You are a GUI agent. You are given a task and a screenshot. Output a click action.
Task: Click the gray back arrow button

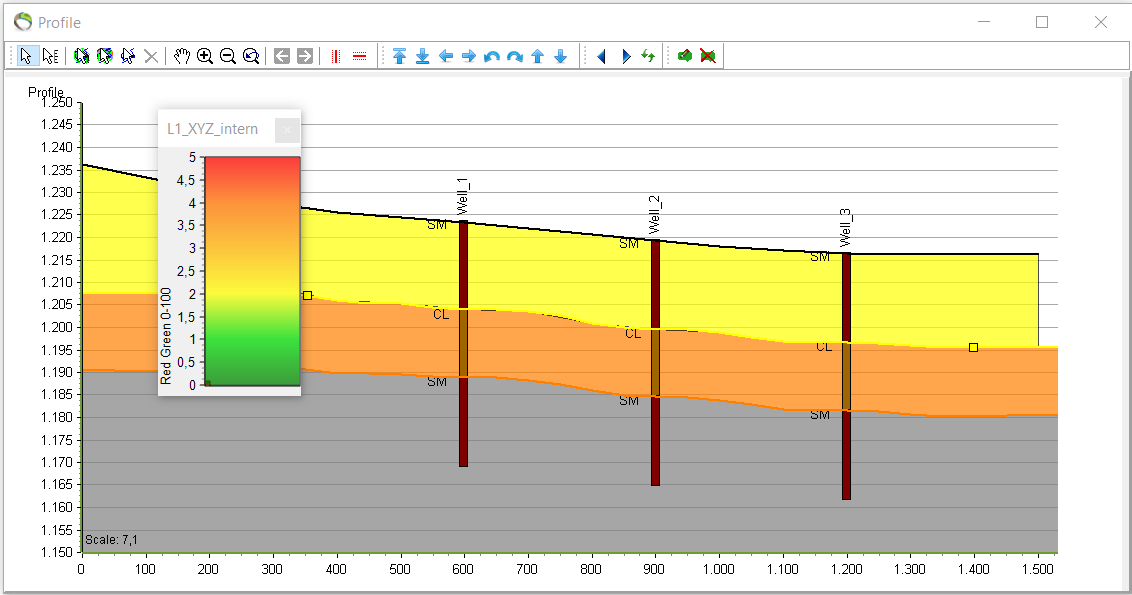click(282, 56)
